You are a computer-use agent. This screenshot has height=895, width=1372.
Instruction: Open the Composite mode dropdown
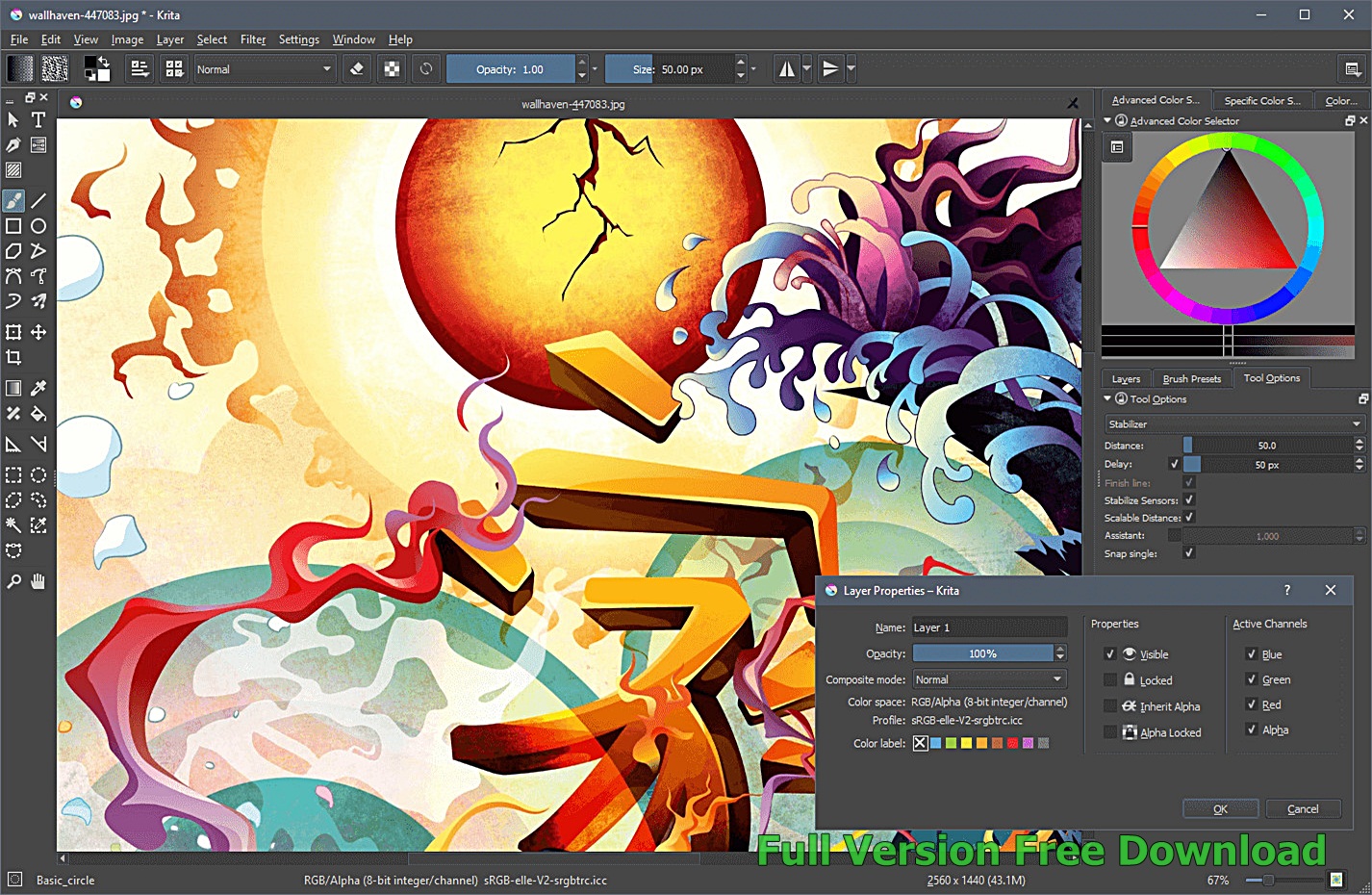[989, 679]
